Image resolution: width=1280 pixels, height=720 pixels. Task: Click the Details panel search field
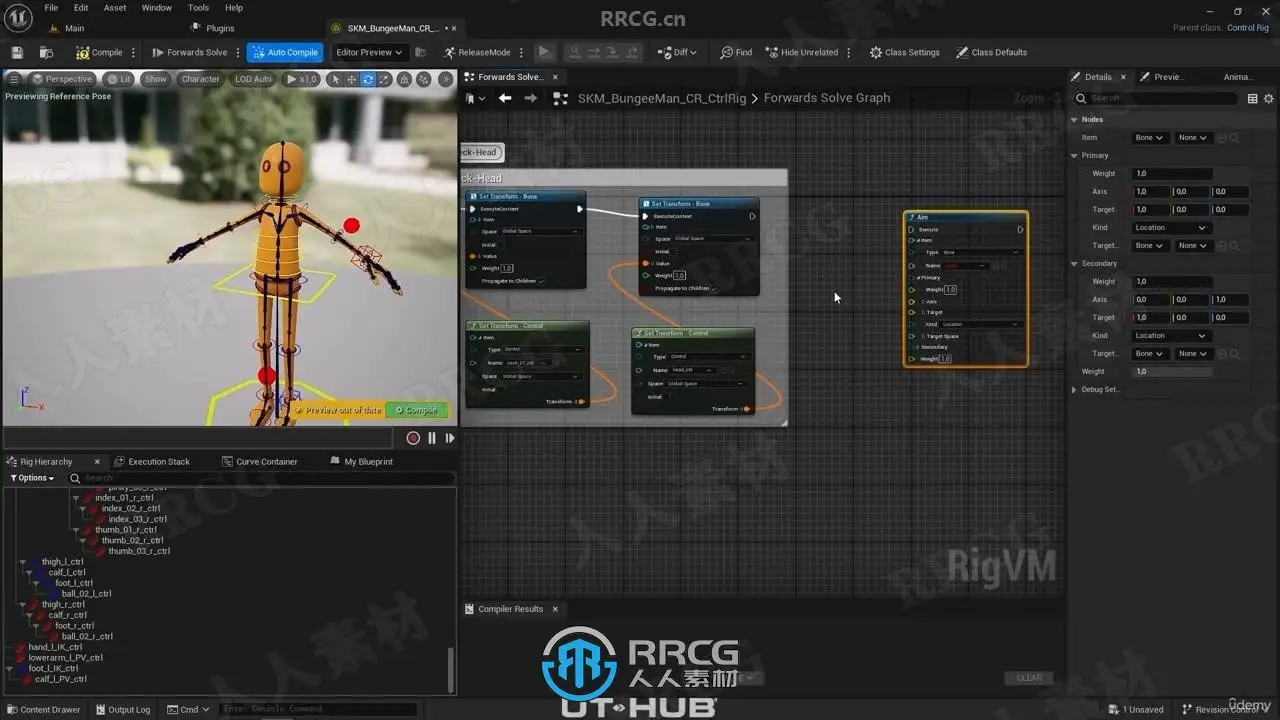pyautogui.click(x=1156, y=98)
